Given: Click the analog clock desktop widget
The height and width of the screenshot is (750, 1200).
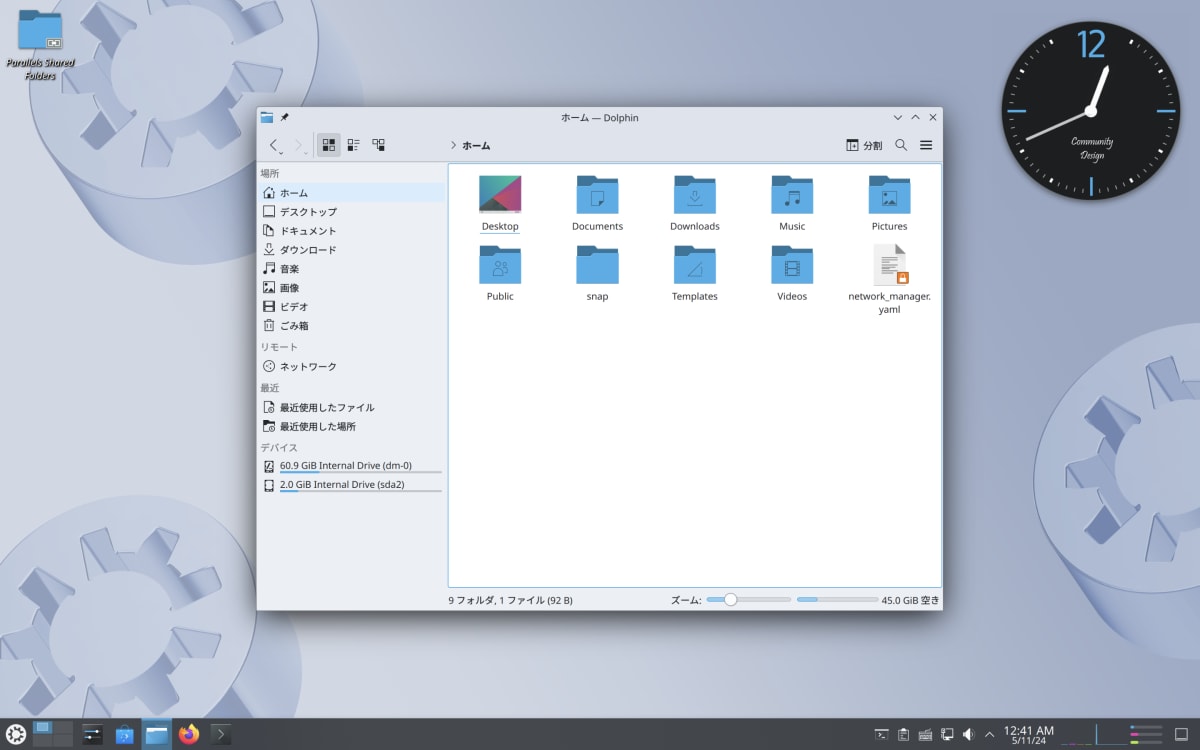Looking at the screenshot, I should click(1091, 111).
